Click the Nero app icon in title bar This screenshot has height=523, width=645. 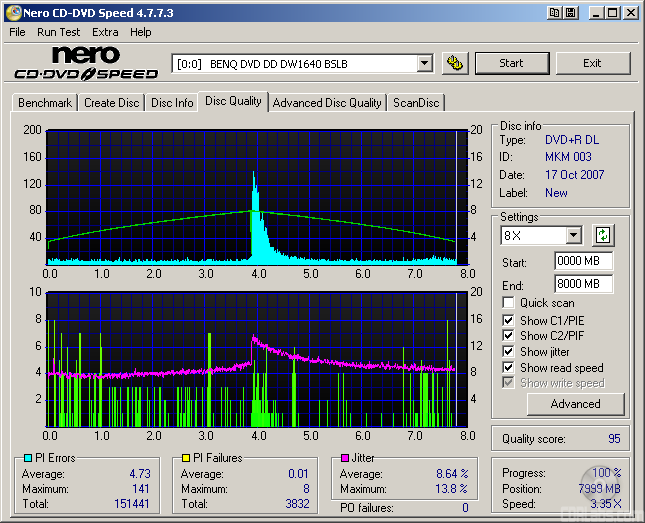tap(13, 13)
